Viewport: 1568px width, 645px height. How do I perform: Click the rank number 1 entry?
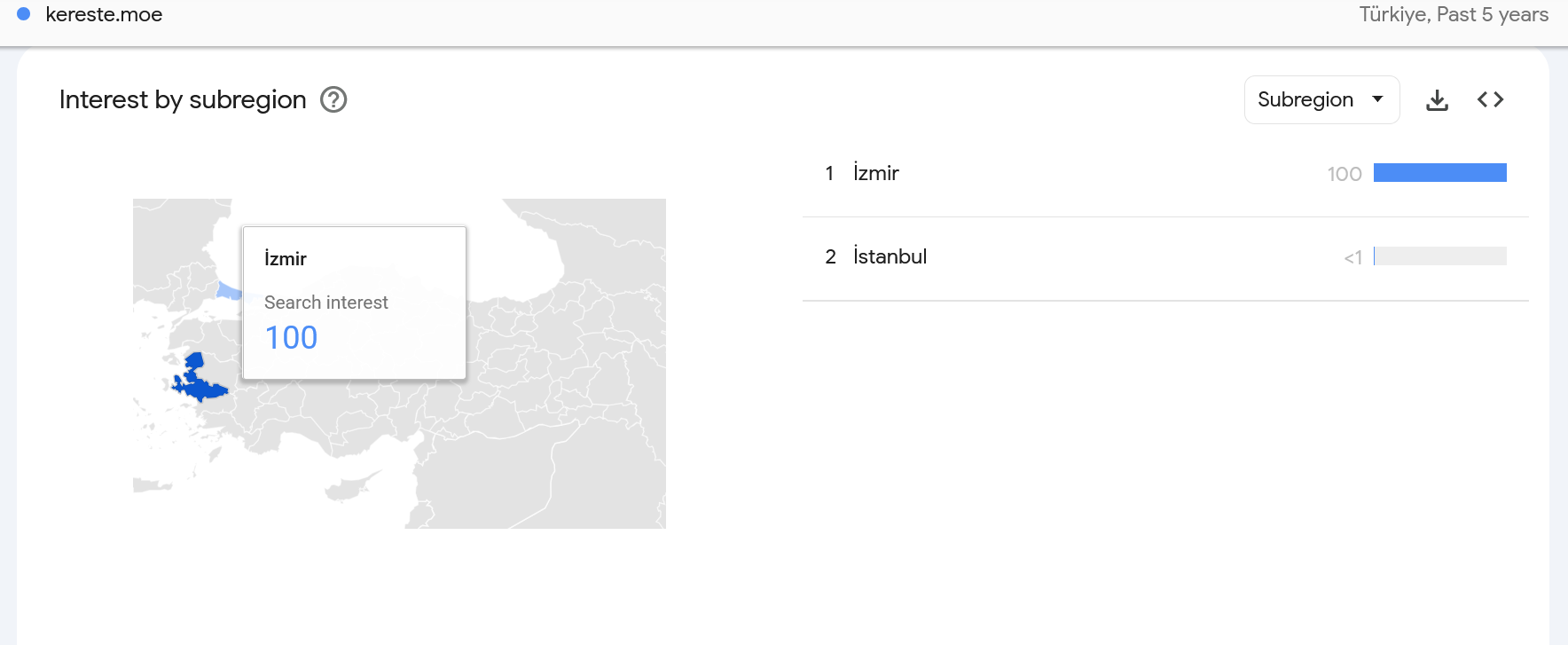pos(829,173)
